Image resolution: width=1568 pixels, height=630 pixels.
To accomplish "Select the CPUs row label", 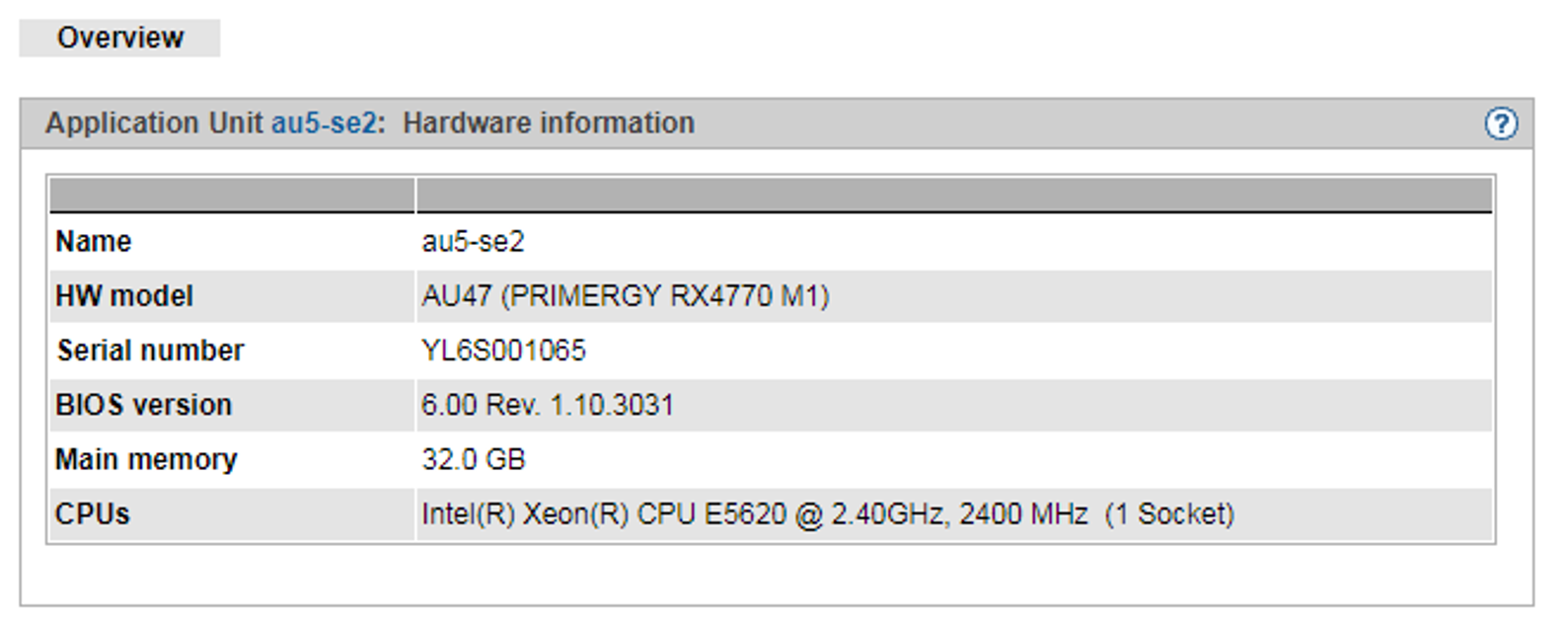I will [x=93, y=513].
